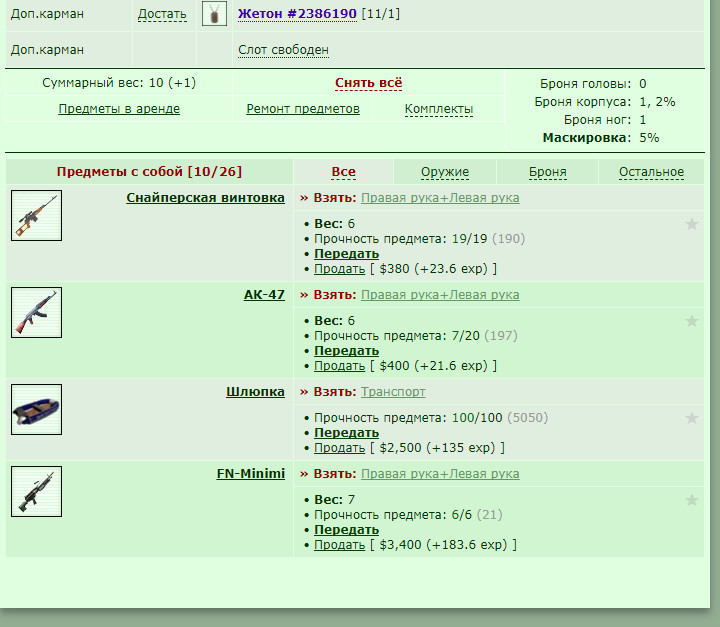This screenshot has height=627, width=720.
Task: Mark Снайперская винтовка as favorite with star
Action: tap(692, 224)
